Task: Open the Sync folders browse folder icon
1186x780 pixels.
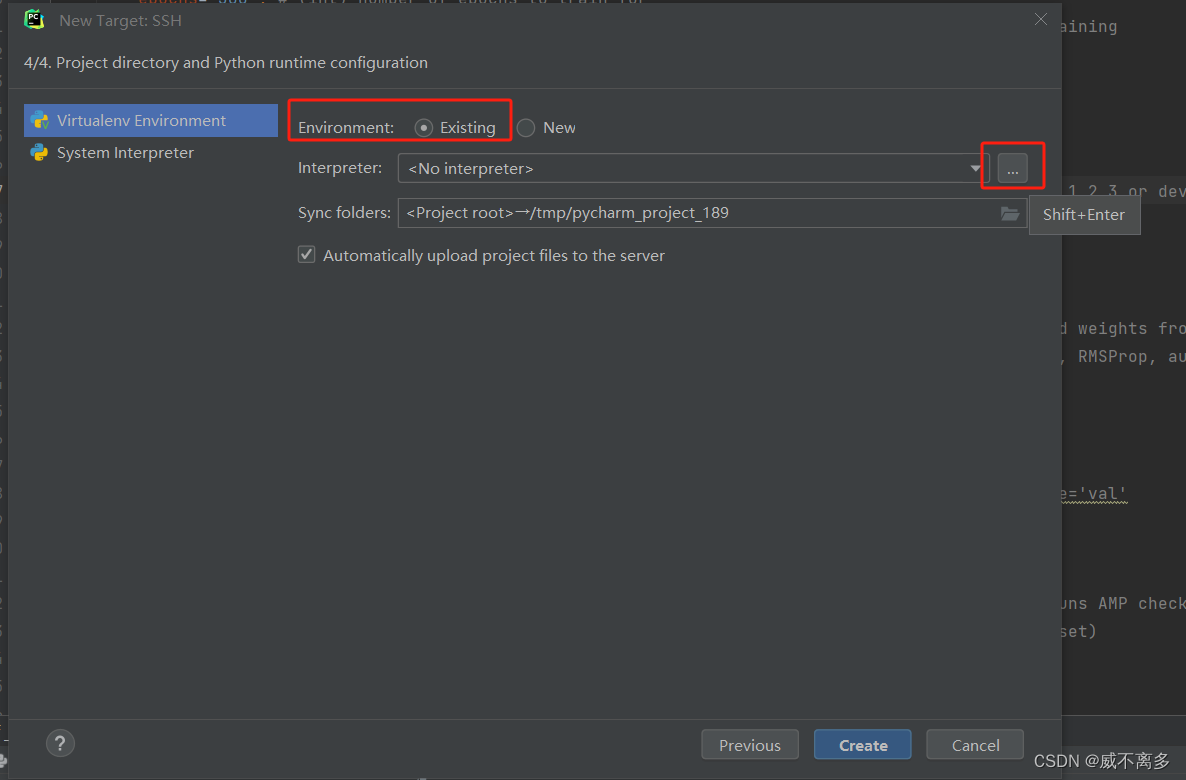Action: [1010, 213]
